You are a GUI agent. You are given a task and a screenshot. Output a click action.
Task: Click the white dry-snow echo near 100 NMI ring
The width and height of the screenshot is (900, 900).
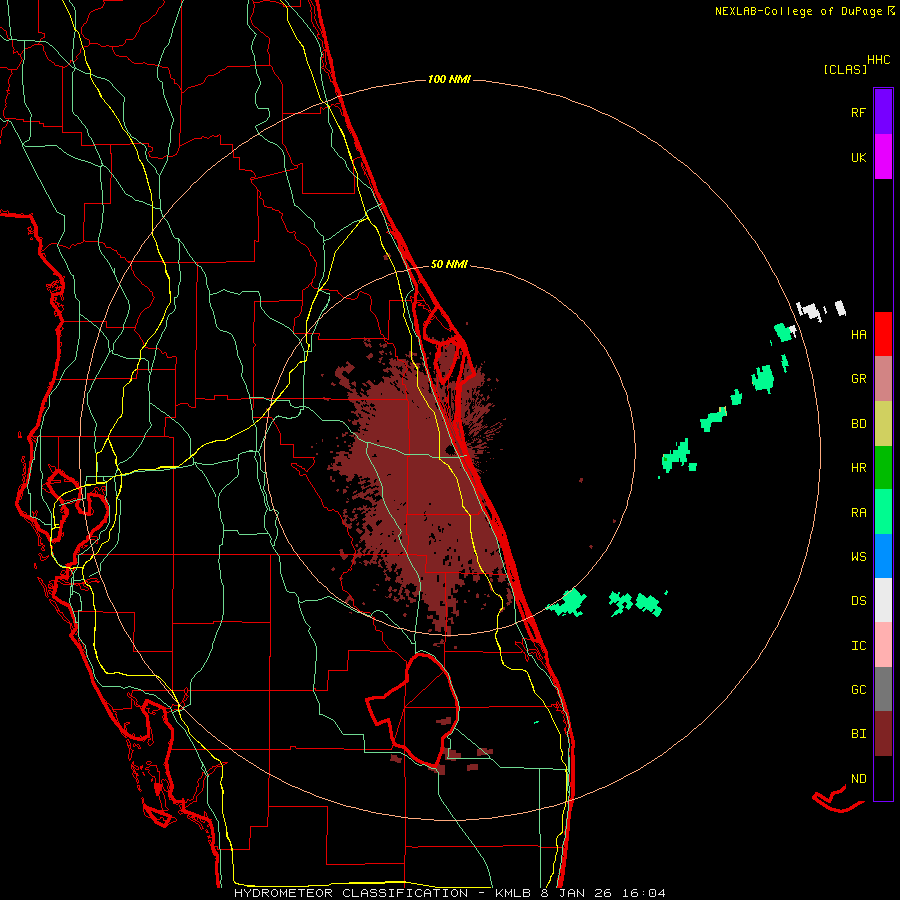pyautogui.click(x=810, y=311)
